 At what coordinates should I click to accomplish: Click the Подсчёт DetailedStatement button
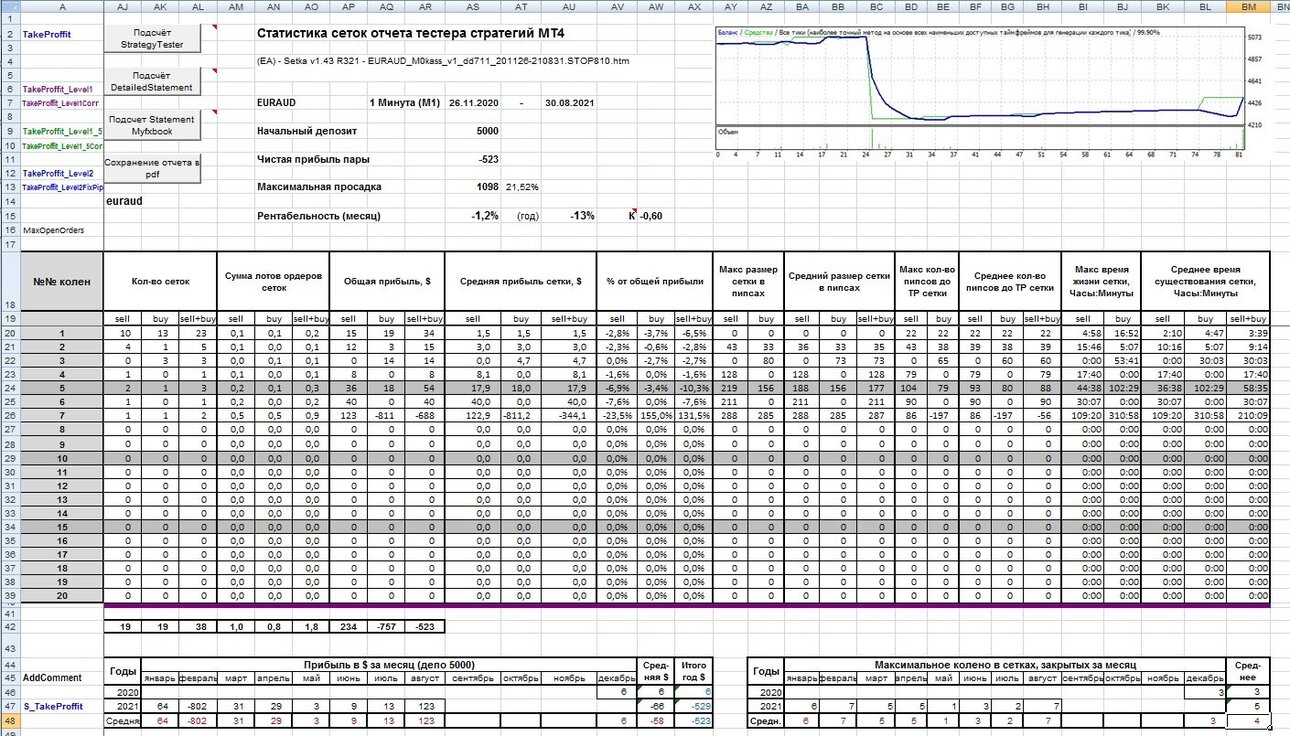click(153, 82)
